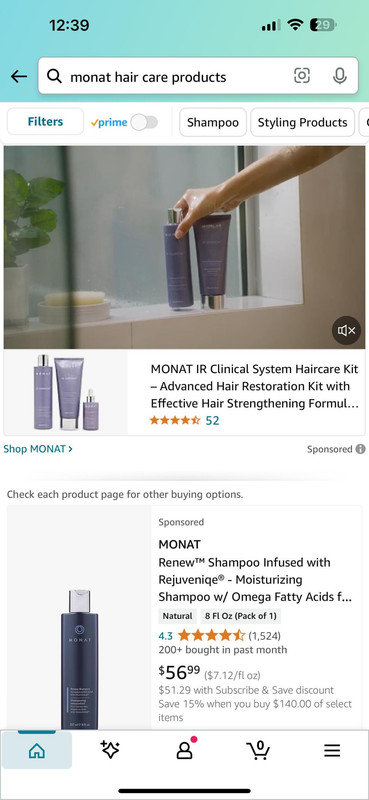Follow the Shop MONAT link
Screen dimensions: 369x800
pyautogui.click(x=38, y=449)
